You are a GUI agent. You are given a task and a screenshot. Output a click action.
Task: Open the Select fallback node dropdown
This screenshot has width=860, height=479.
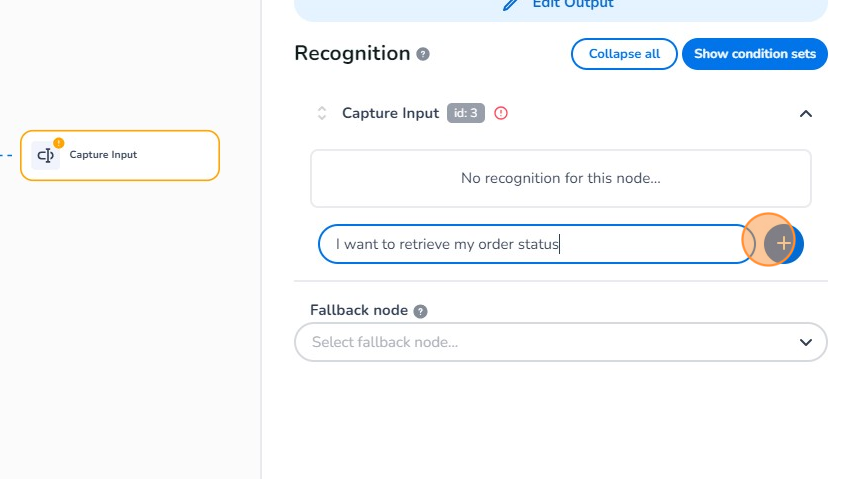coord(550,342)
